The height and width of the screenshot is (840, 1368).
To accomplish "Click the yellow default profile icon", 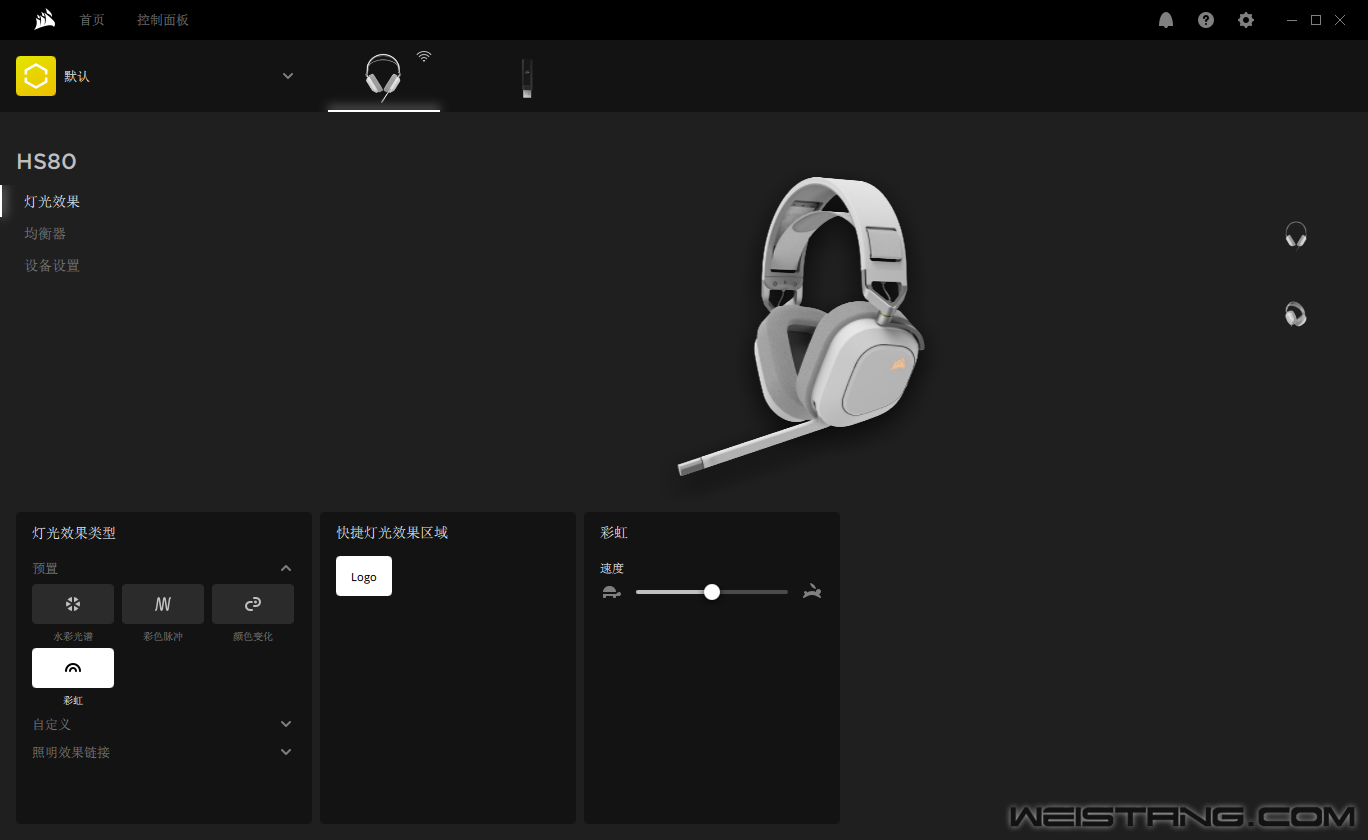I will 36,76.
